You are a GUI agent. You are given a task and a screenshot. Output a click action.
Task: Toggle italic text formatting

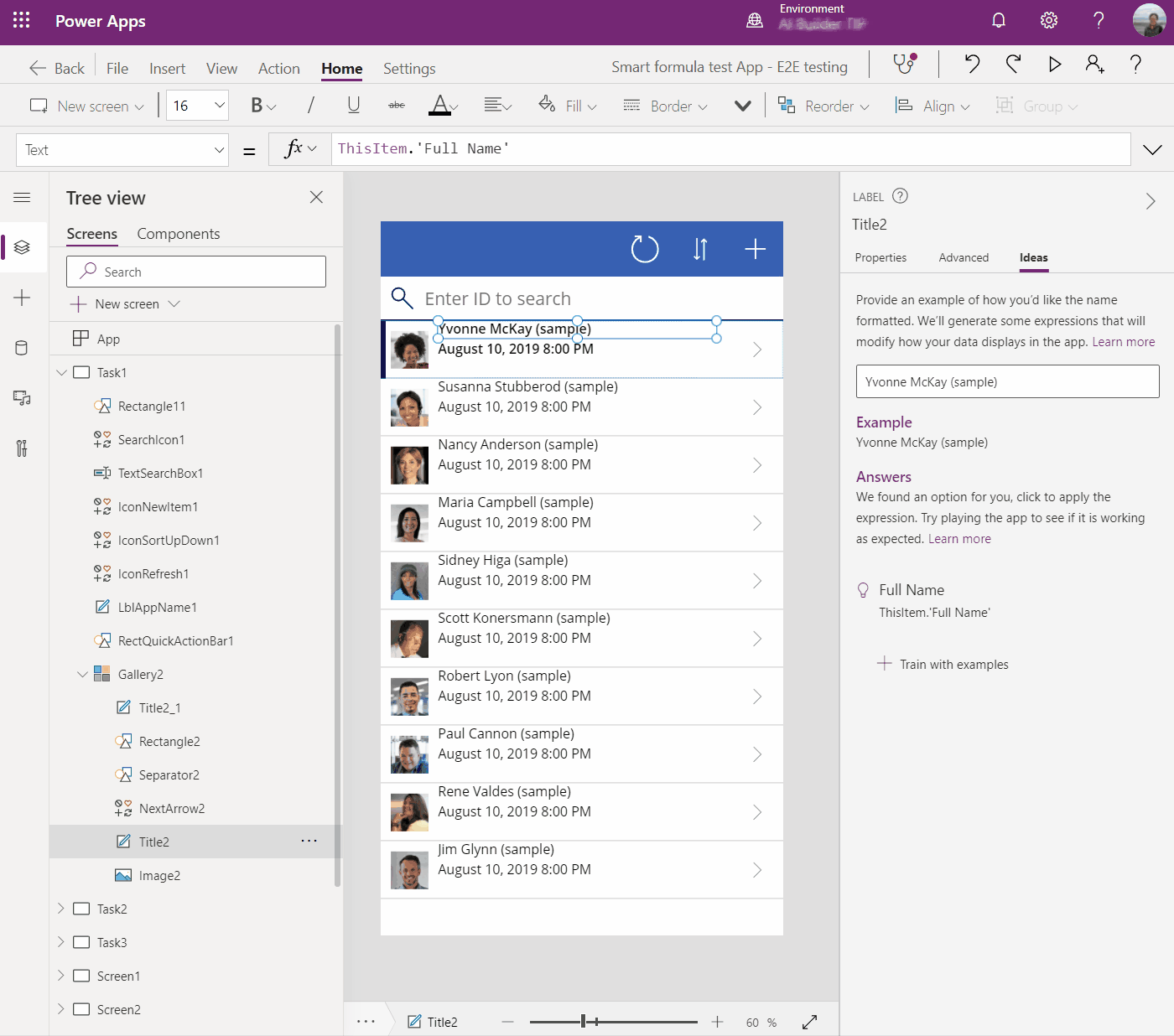click(310, 106)
